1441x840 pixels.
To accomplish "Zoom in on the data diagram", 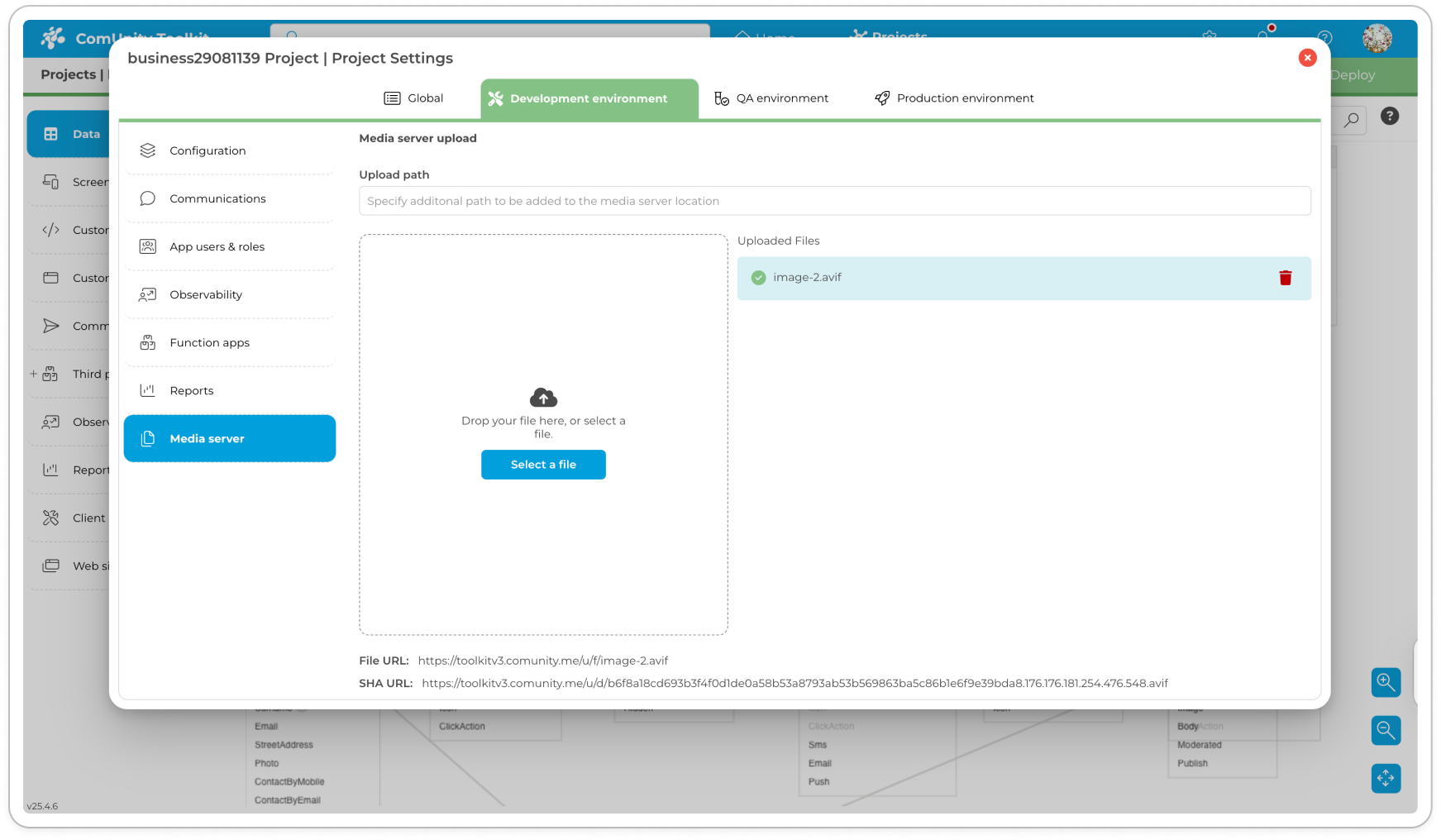I will coord(1386,682).
